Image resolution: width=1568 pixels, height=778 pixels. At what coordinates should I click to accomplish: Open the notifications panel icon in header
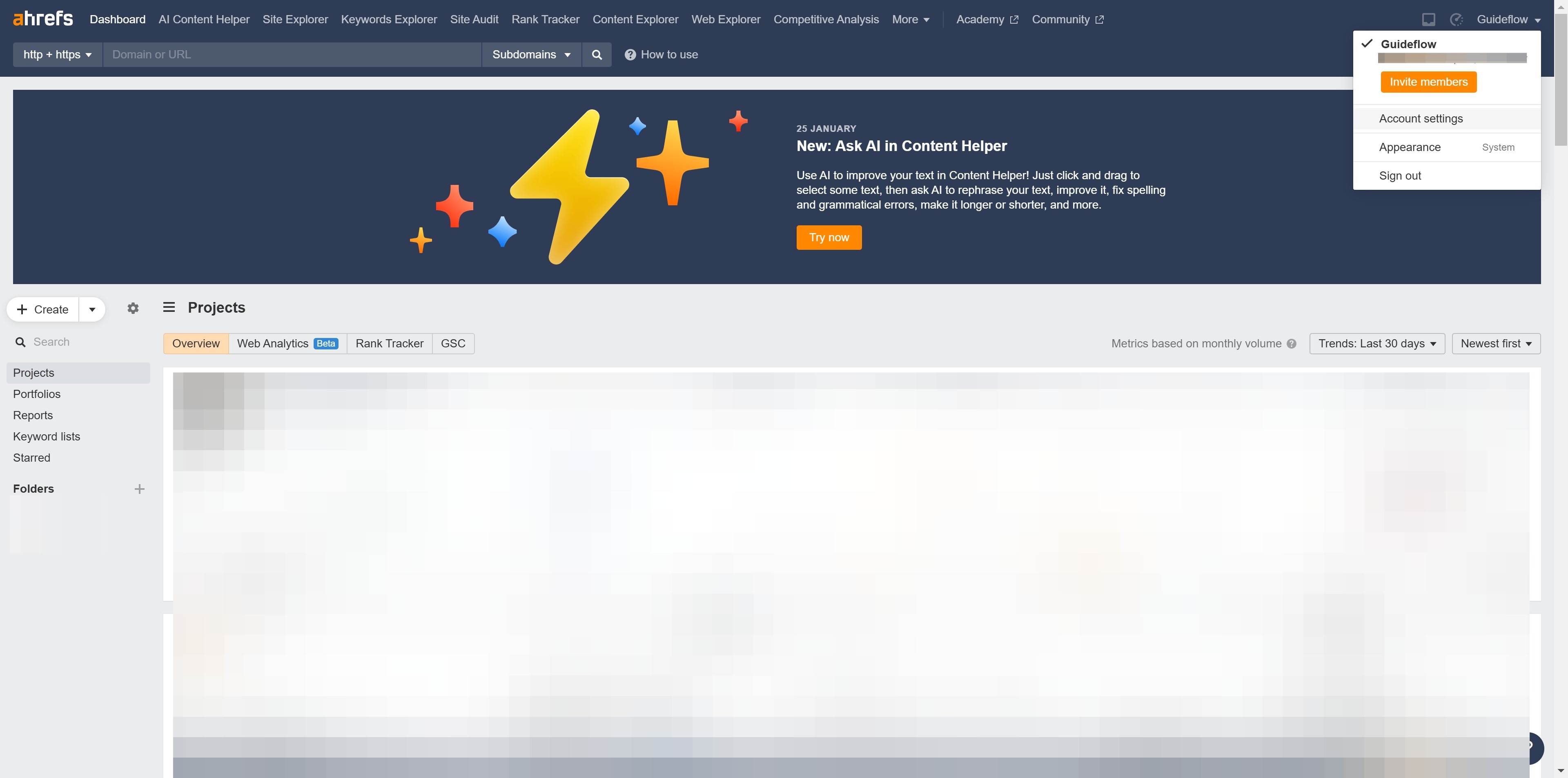point(1428,20)
